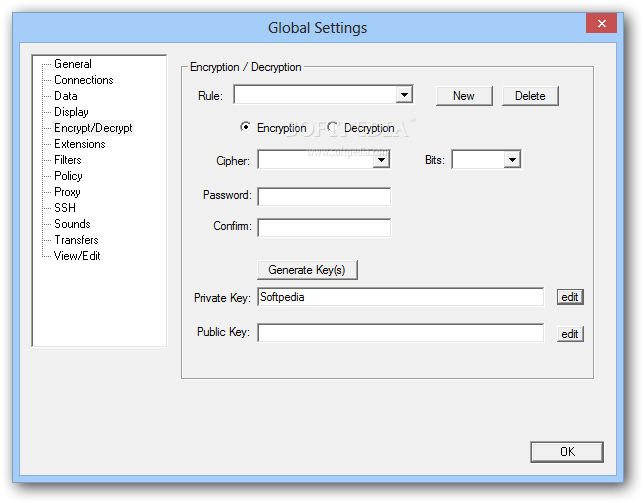This screenshot has width=644, height=503.
Task: Confirm settings with OK
Action: [567, 452]
